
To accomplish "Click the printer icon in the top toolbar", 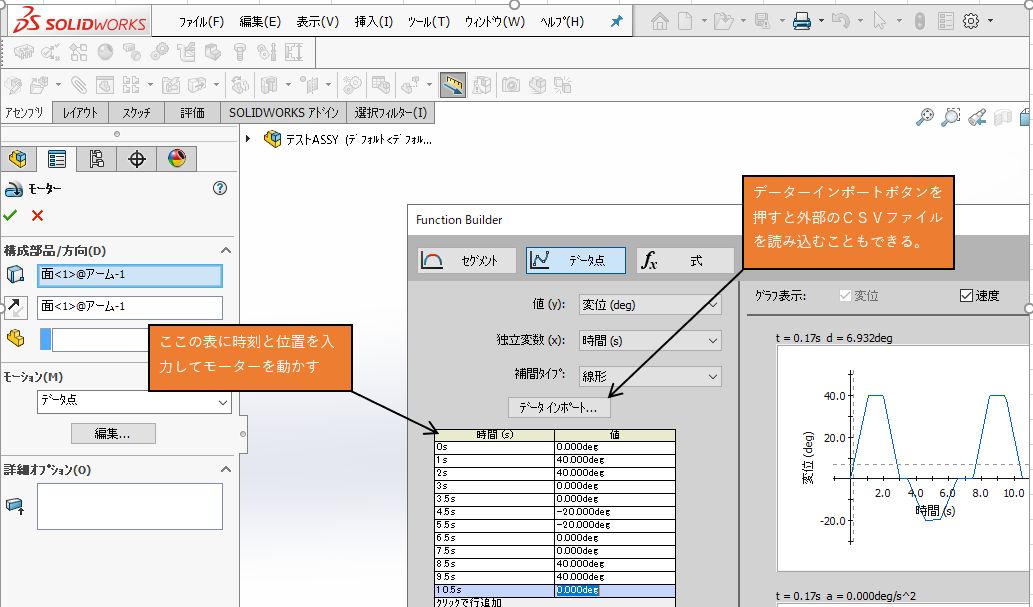I will 801,21.
